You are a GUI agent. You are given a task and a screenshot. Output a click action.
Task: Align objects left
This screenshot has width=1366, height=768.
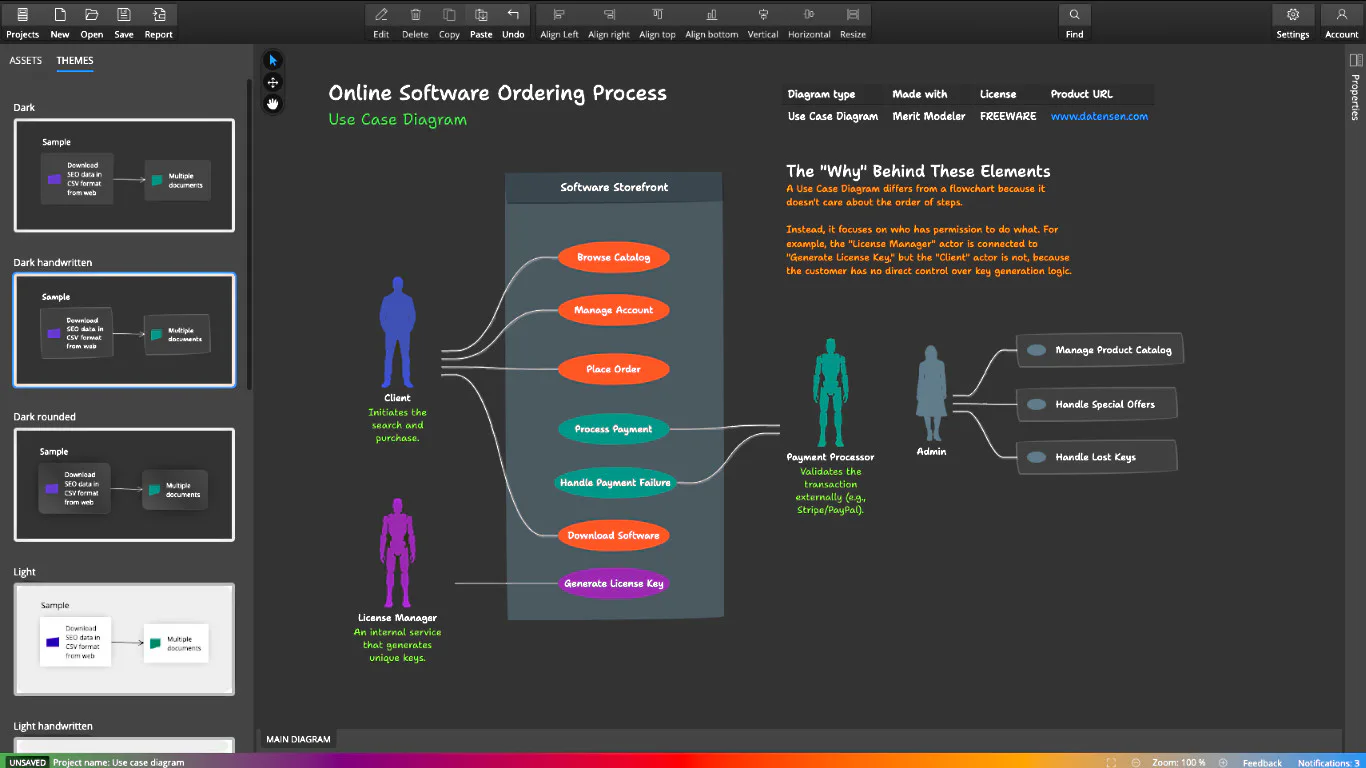pos(559,22)
